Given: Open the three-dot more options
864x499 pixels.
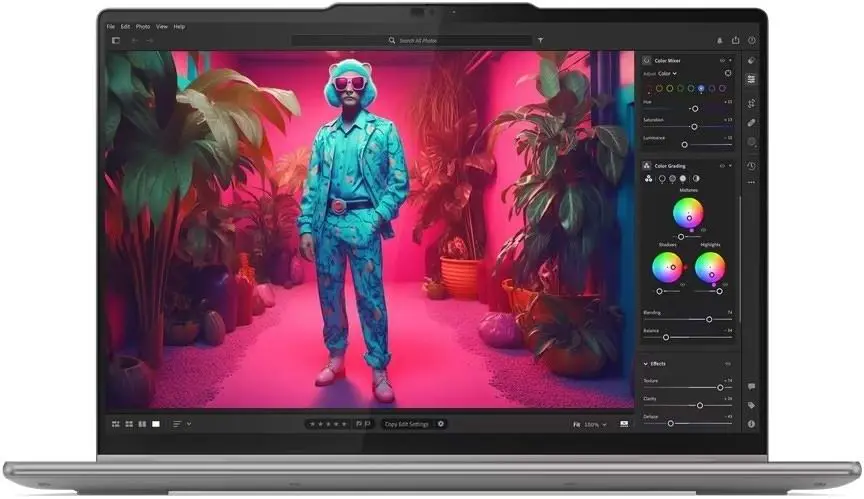Looking at the screenshot, I should click(752, 182).
